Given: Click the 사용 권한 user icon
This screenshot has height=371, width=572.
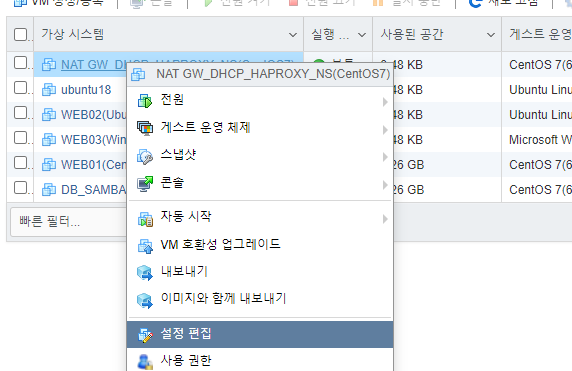Looking at the screenshot, I should 145,362.
